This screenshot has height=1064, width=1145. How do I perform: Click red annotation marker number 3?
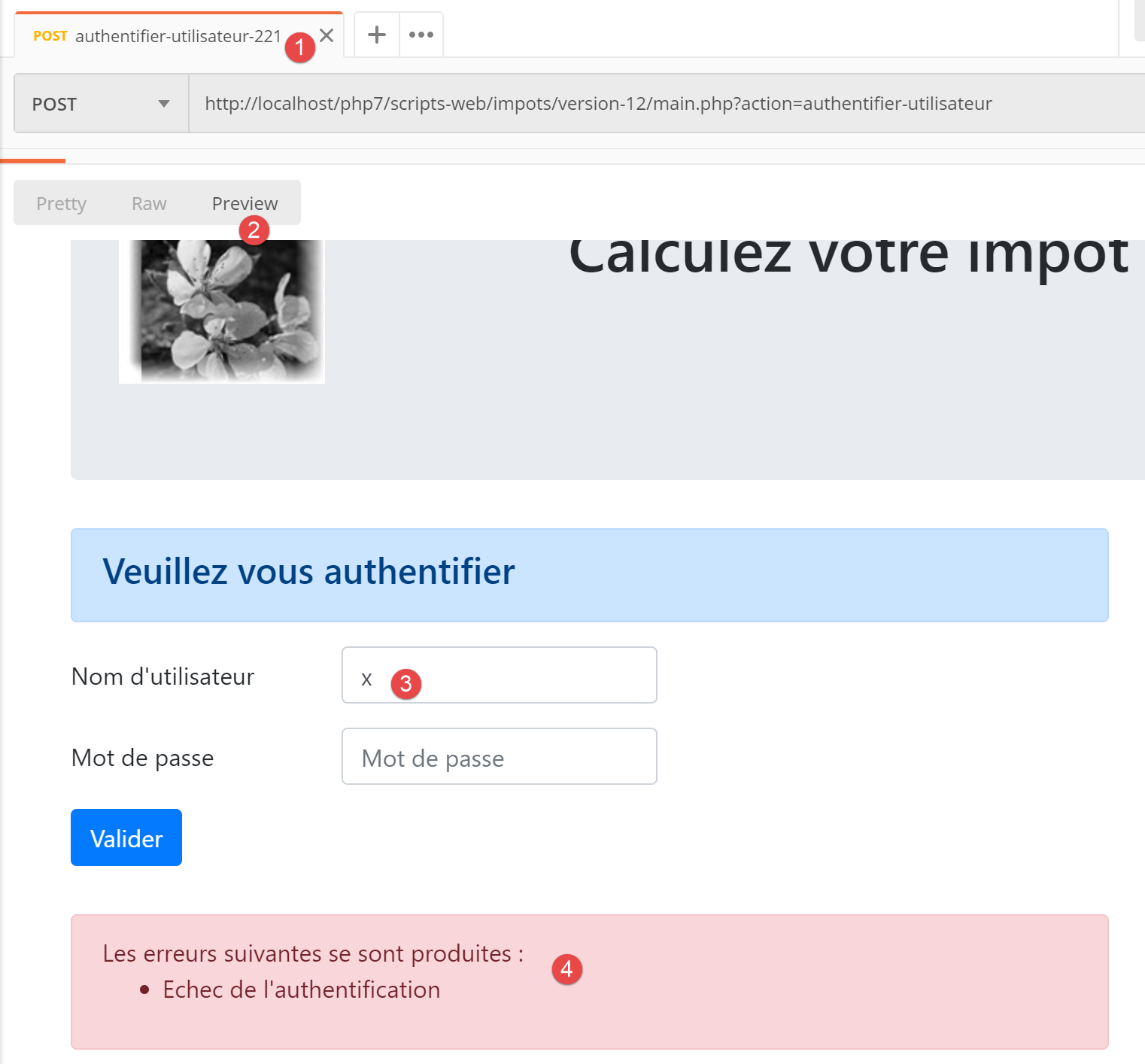pyautogui.click(x=405, y=683)
